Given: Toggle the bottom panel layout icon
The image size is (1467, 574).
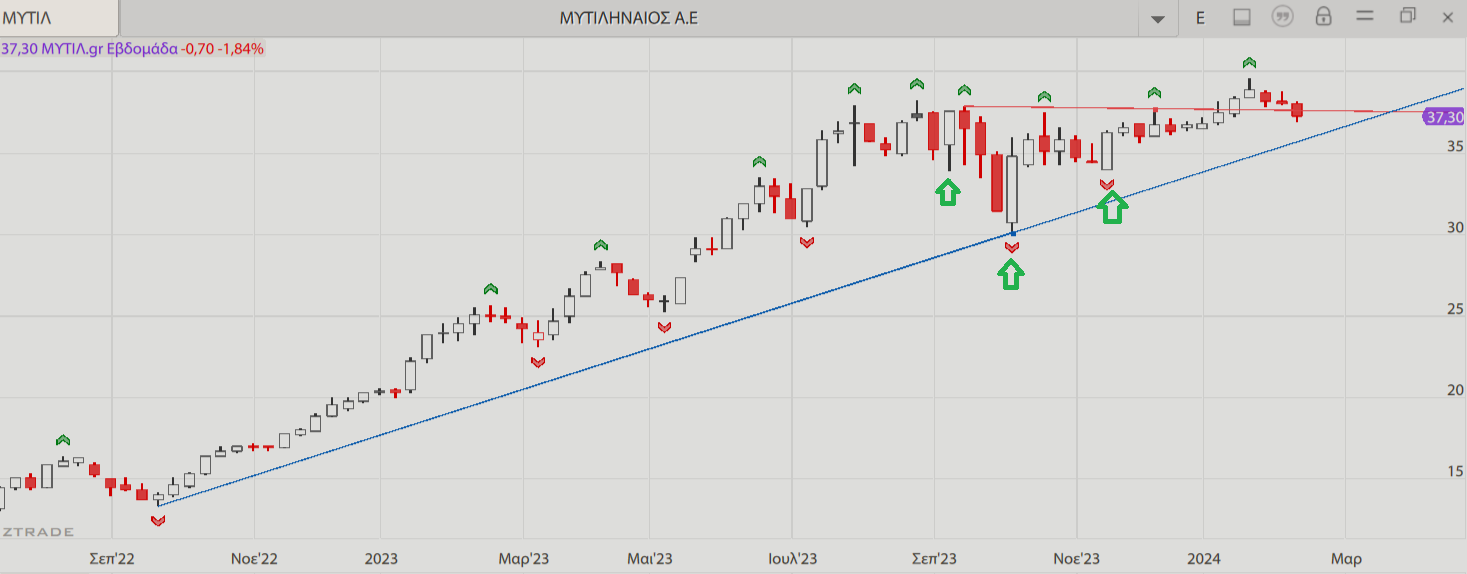Looking at the screenshot, I should click(x=1241, y=17).
